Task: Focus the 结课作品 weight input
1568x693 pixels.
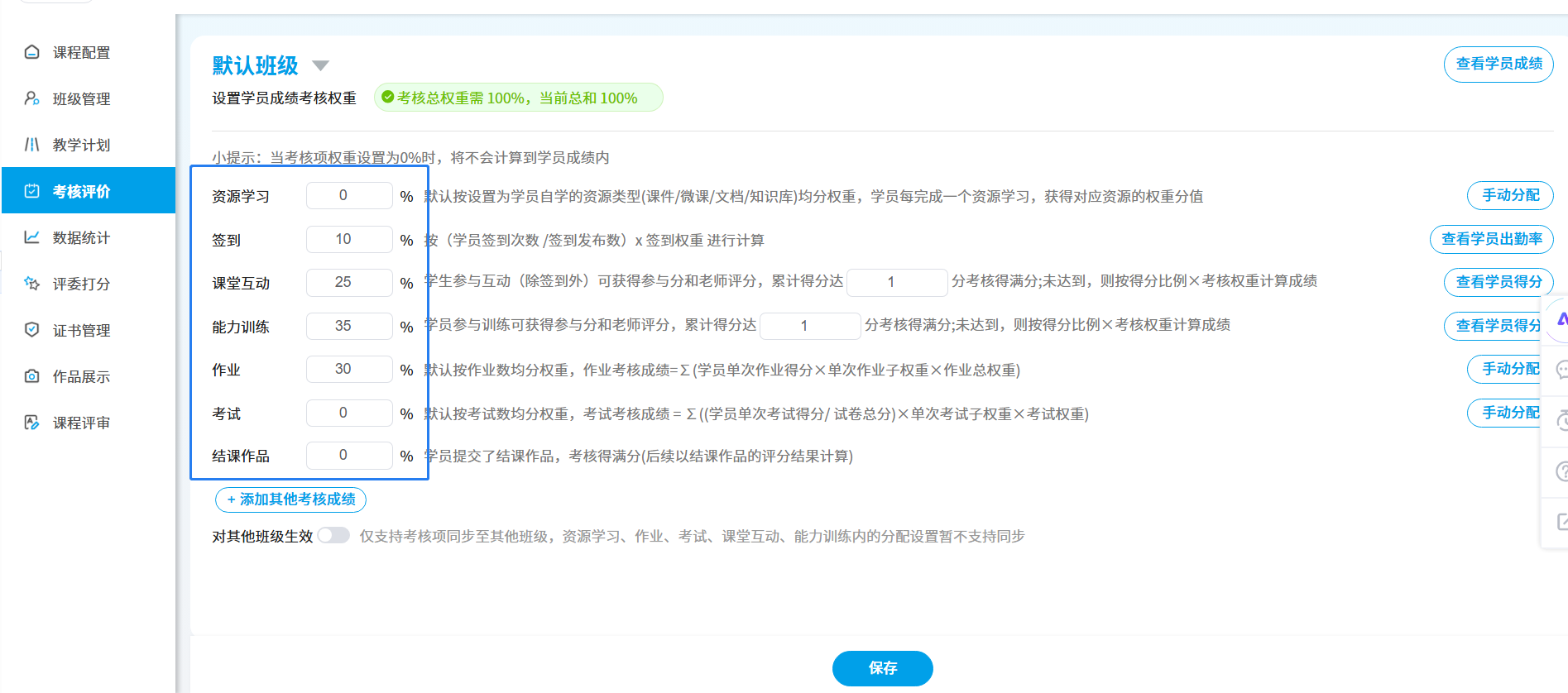Action: [x=349, y=455]
